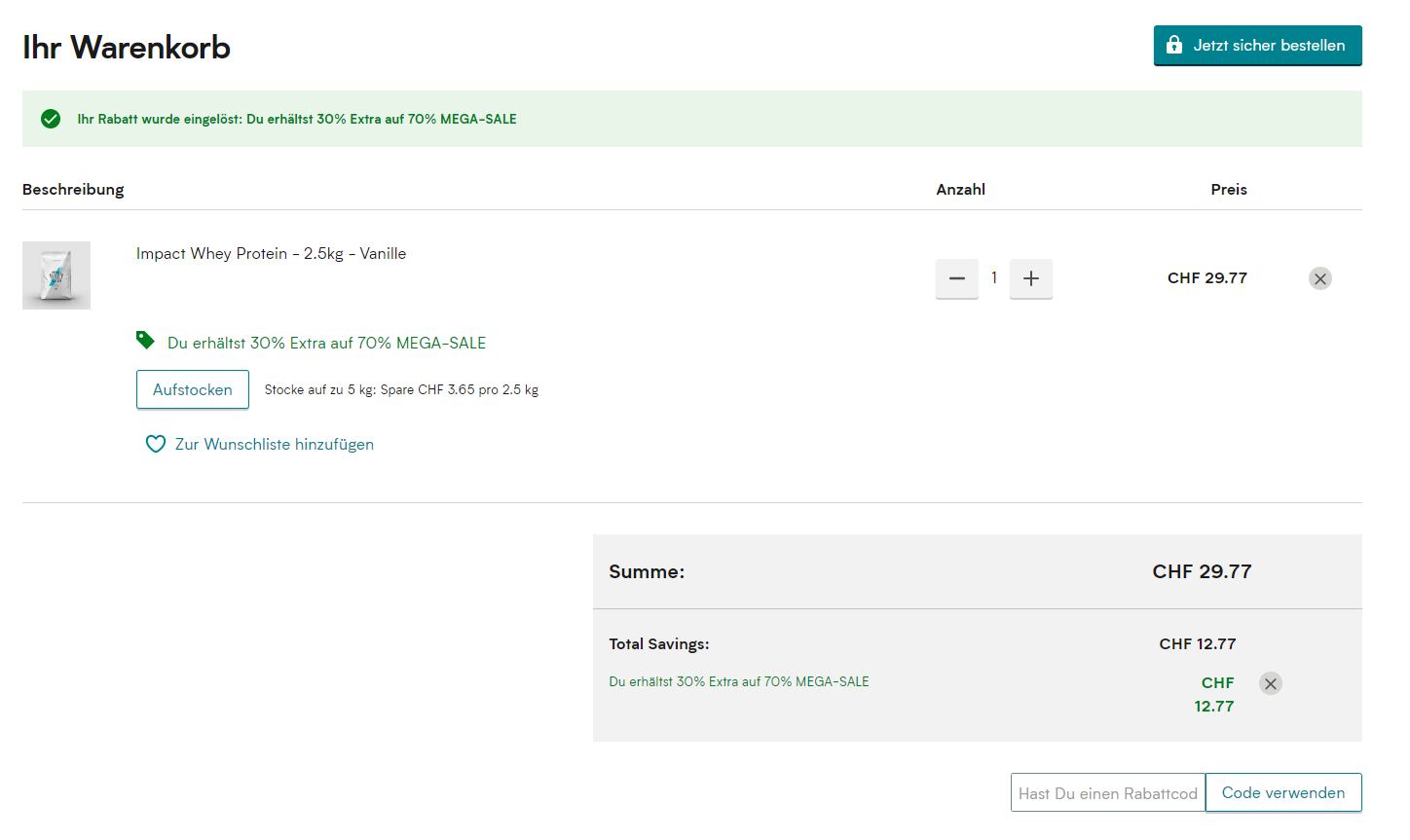1410x840 pixels.
Task: Click the Beschreibung column header
Action: tap(73, 189)
